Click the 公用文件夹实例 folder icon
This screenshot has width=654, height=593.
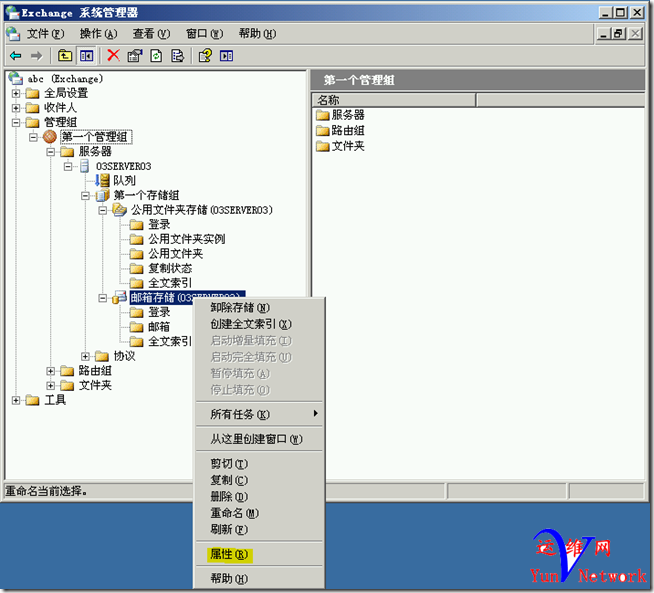pos(136,239)
